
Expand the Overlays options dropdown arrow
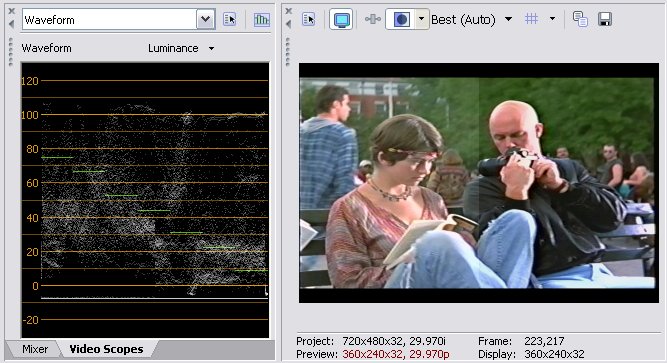coord(552,19)
